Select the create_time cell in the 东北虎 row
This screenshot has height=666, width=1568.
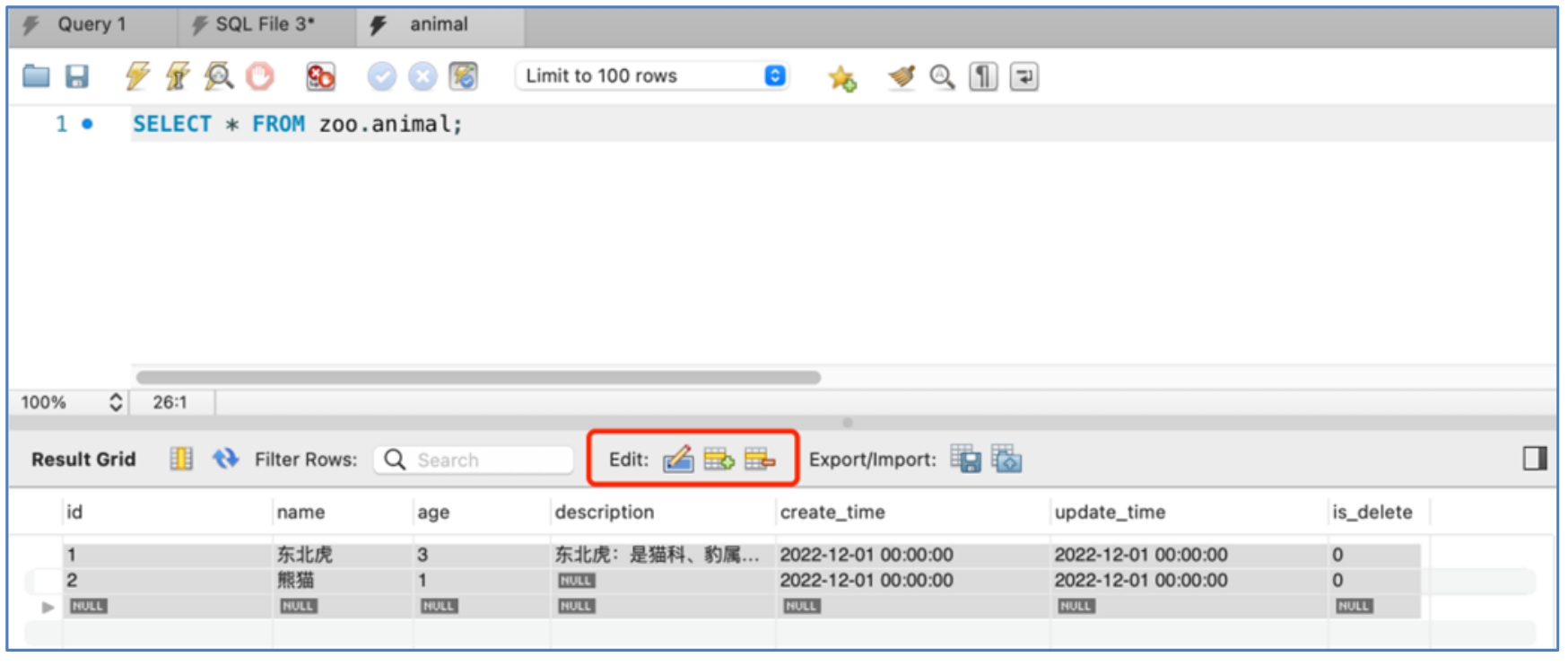tap(913, 555)
